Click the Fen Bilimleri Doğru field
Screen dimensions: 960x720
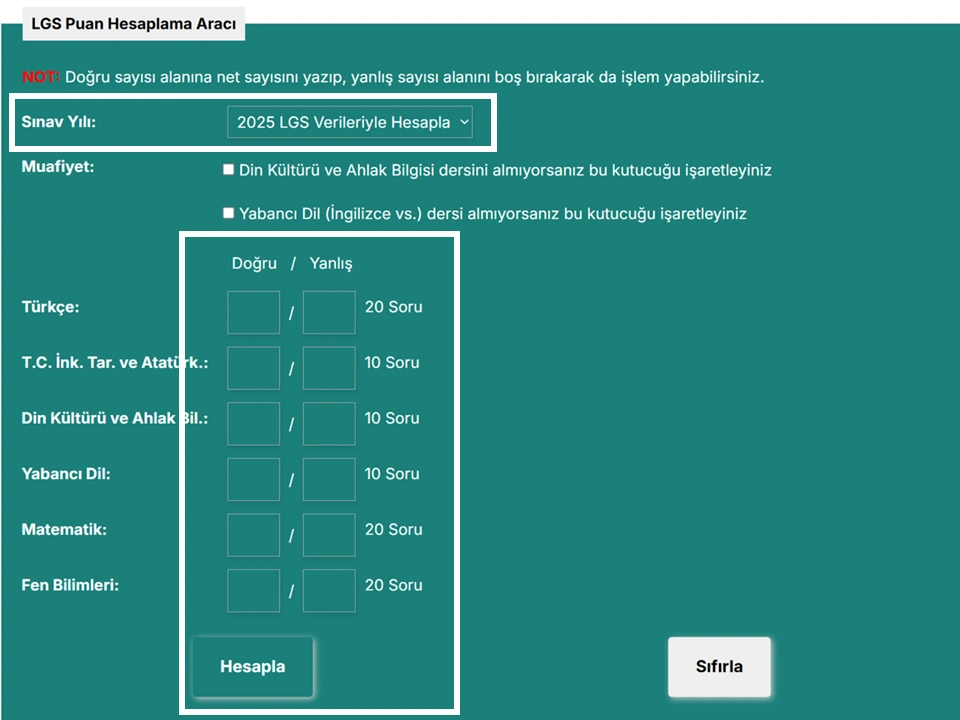pyautogui.click(x=253, y=591)
